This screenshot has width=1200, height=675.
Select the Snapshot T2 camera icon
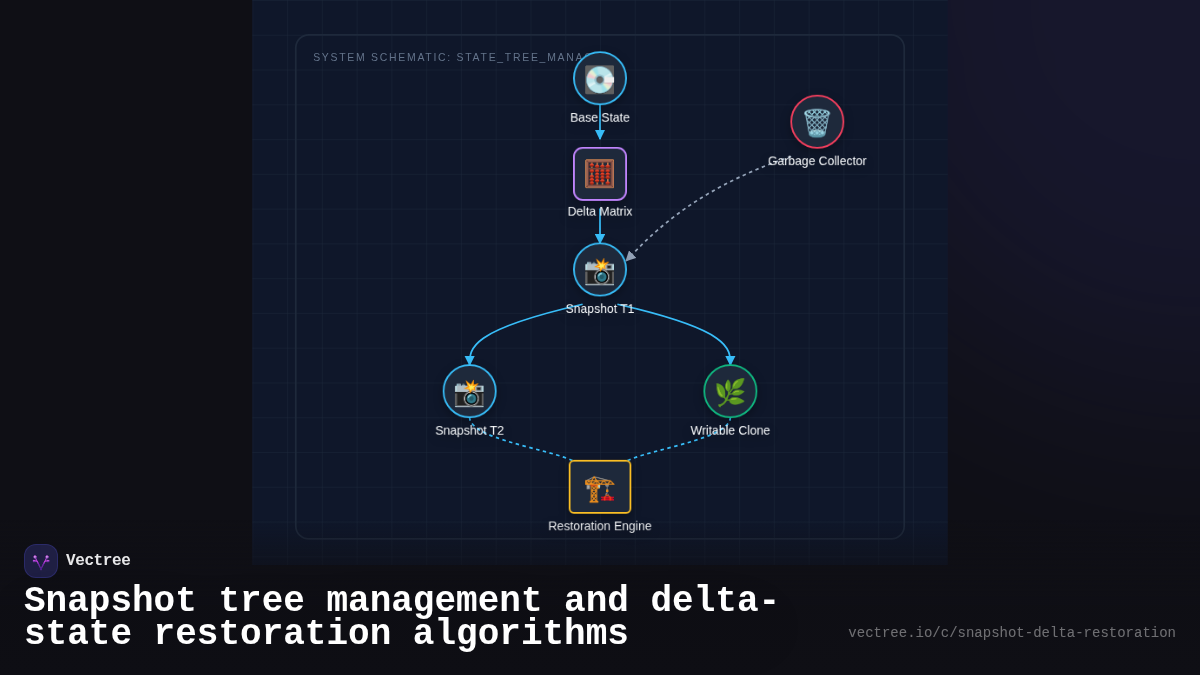point(469,391)
